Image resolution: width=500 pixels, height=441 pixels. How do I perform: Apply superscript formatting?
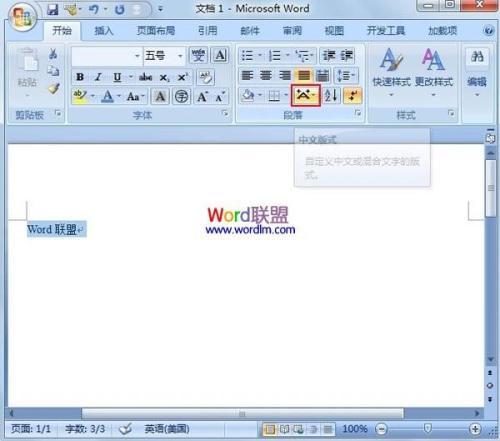point(183,77)
